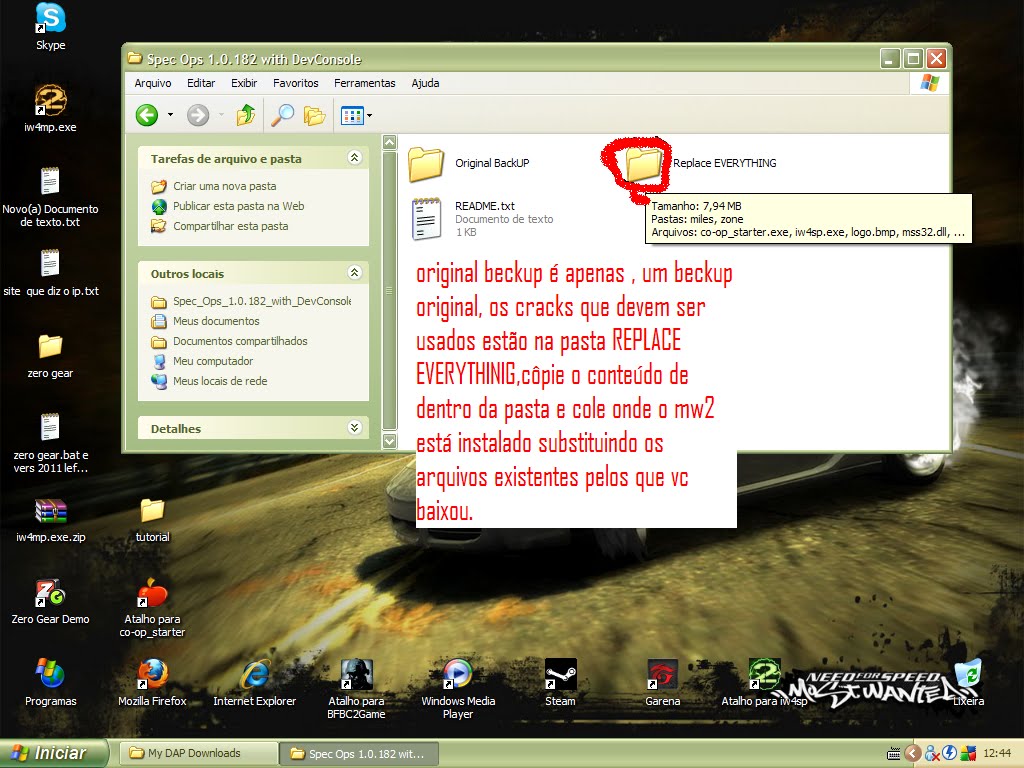
Task: Go to Meus locais de rede
Action: coord(210,381)
